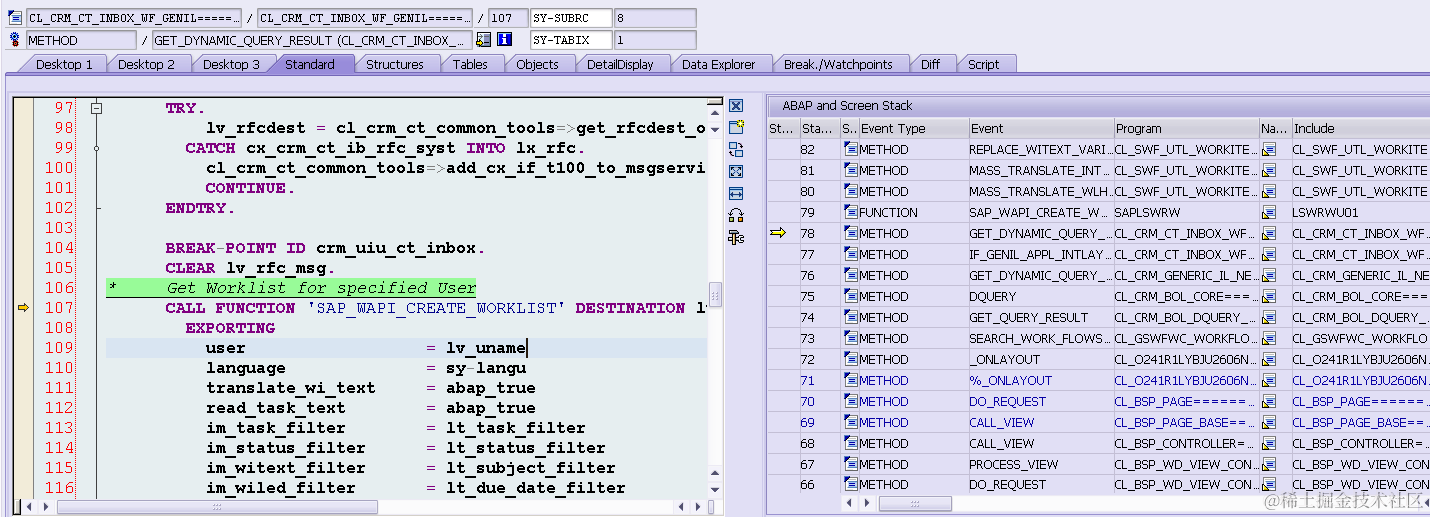Switch to the Desktop 3 tab
1430x517 pixels.
231,64
